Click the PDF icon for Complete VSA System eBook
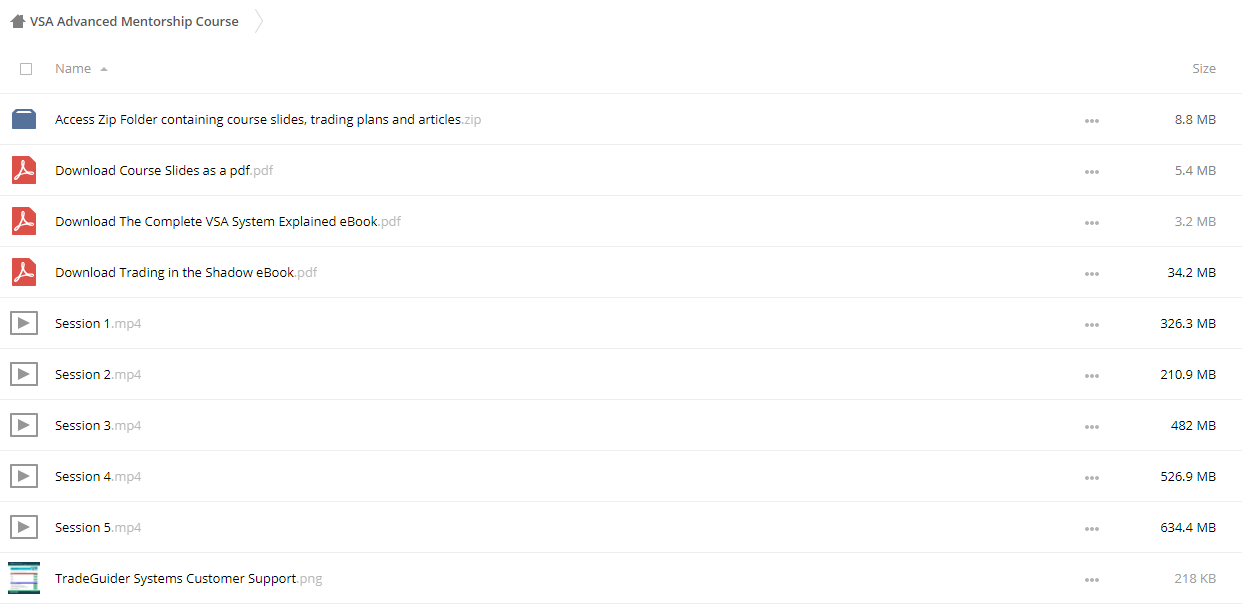 (24, 221)
